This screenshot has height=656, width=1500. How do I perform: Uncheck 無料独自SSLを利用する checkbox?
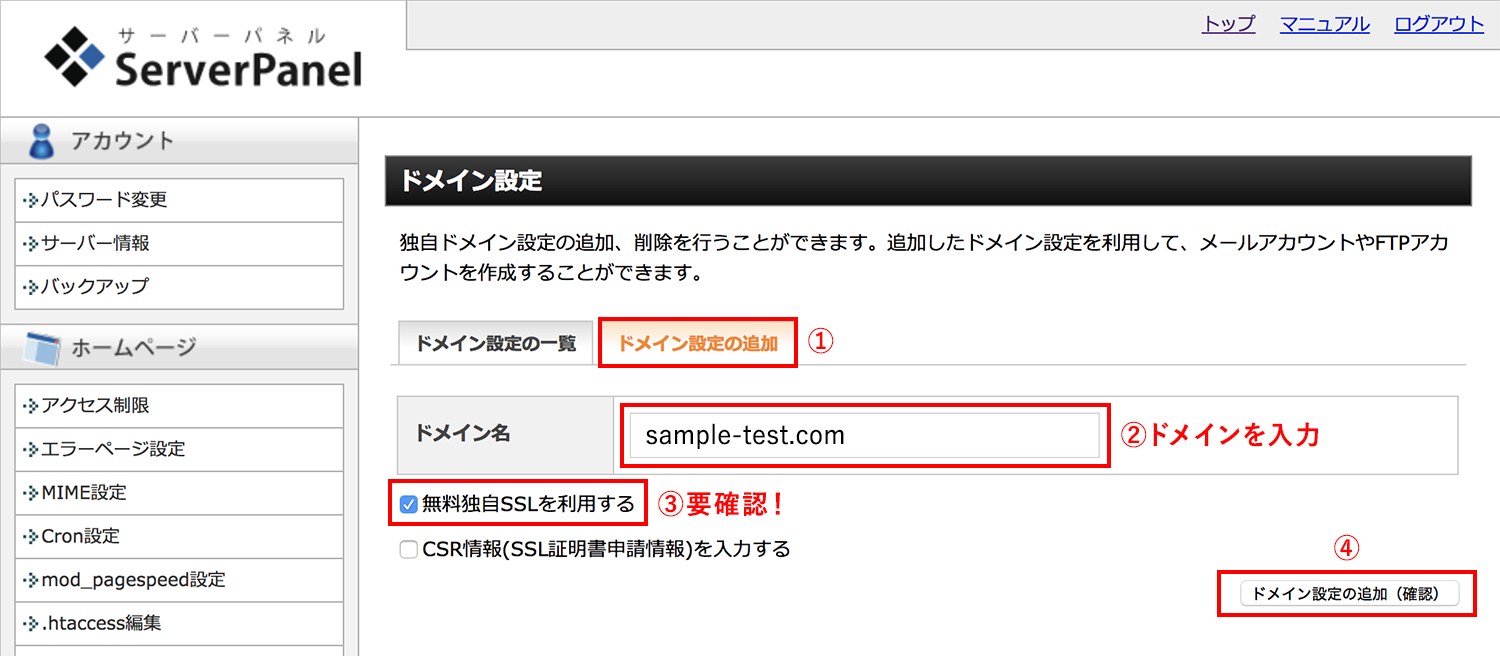tap(408, 505)
